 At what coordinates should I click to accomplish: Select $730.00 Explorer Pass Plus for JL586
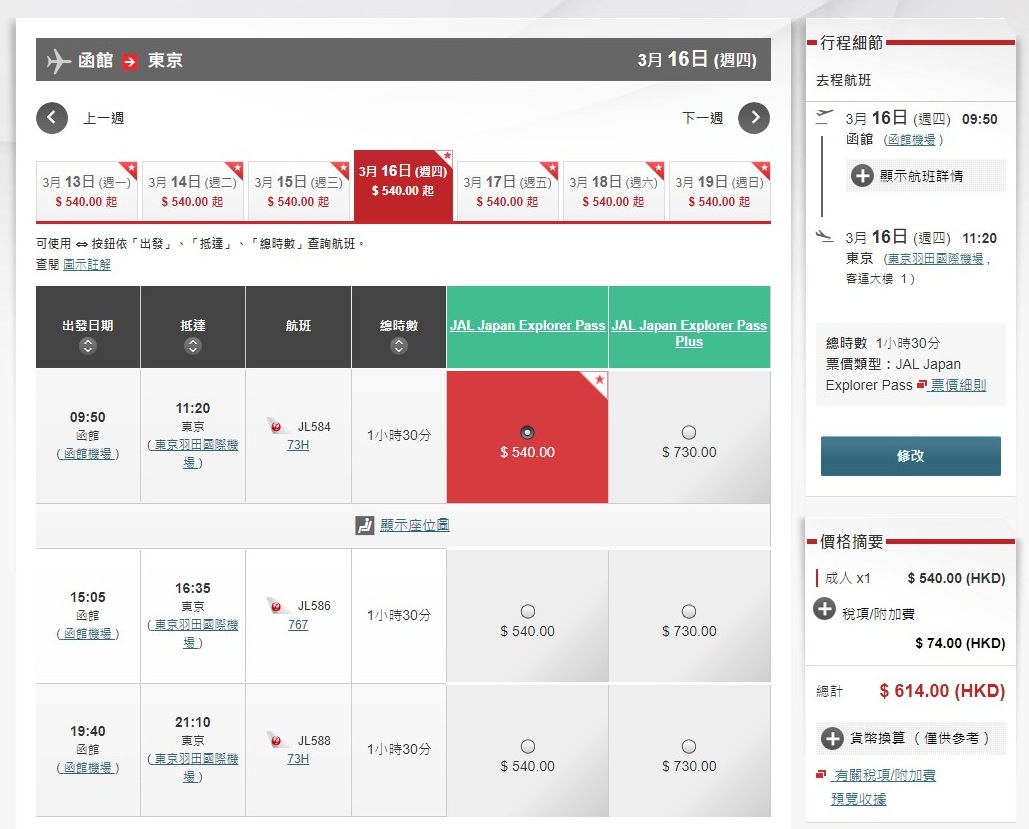click(x=689, y=612)
